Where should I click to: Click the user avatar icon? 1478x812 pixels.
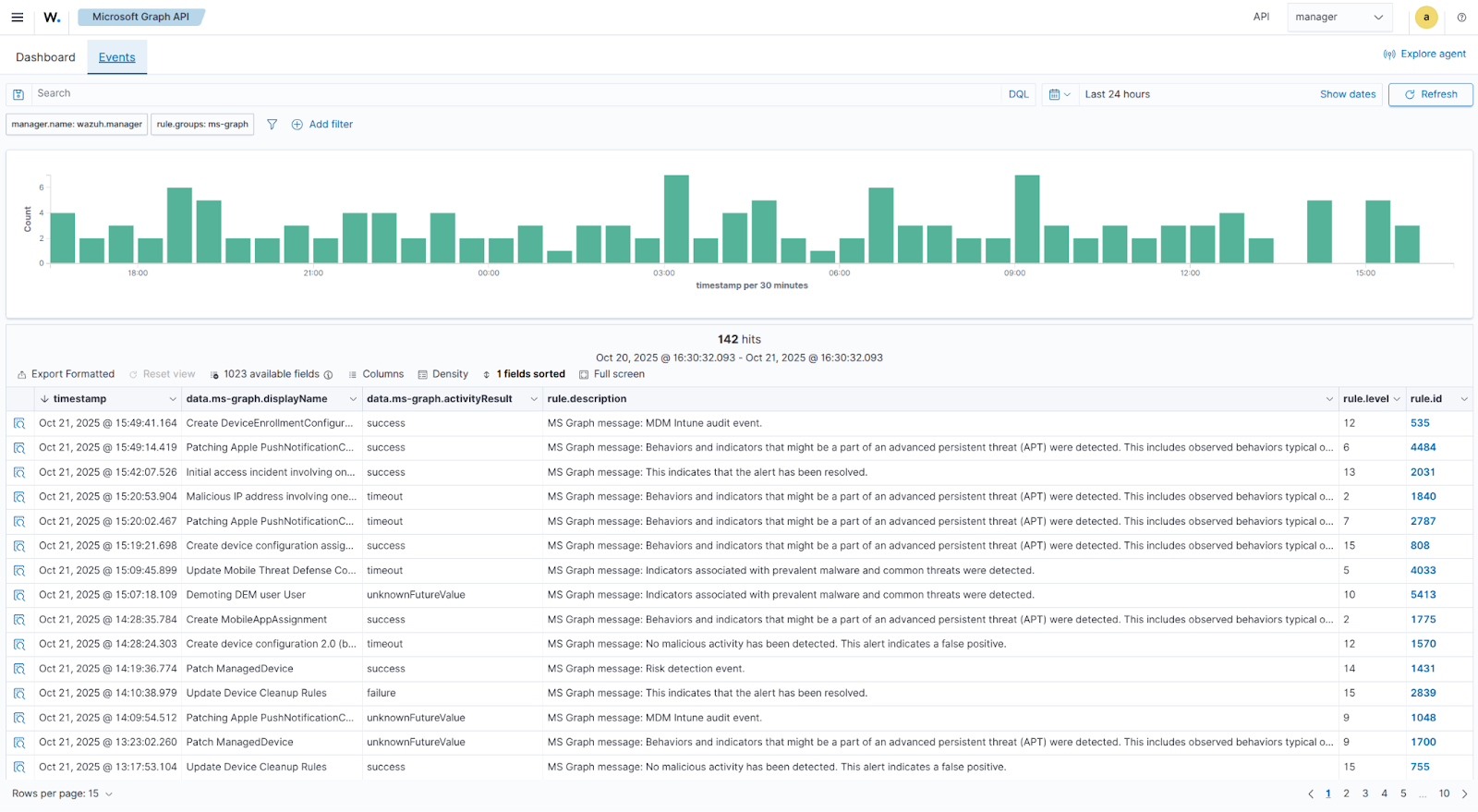(x=1426, y=18)
